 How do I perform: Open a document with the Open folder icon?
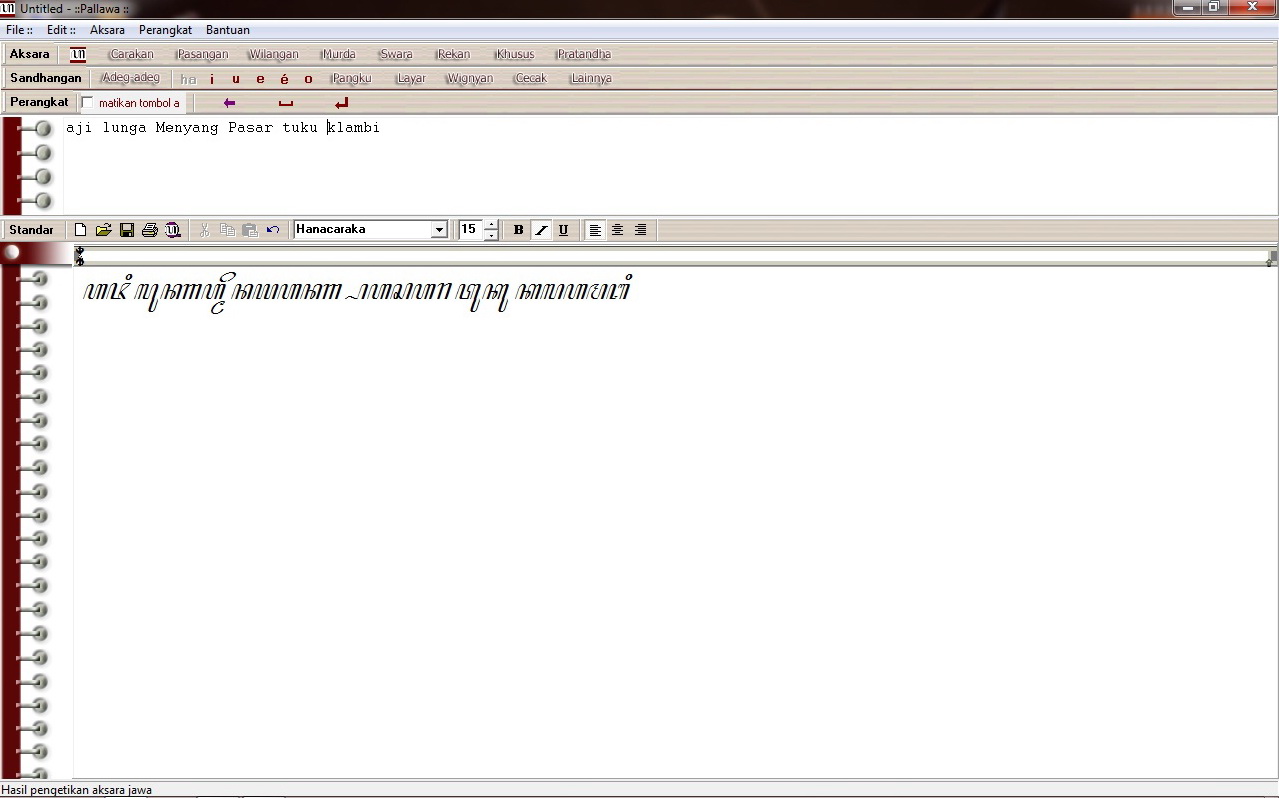click(103, 229)
